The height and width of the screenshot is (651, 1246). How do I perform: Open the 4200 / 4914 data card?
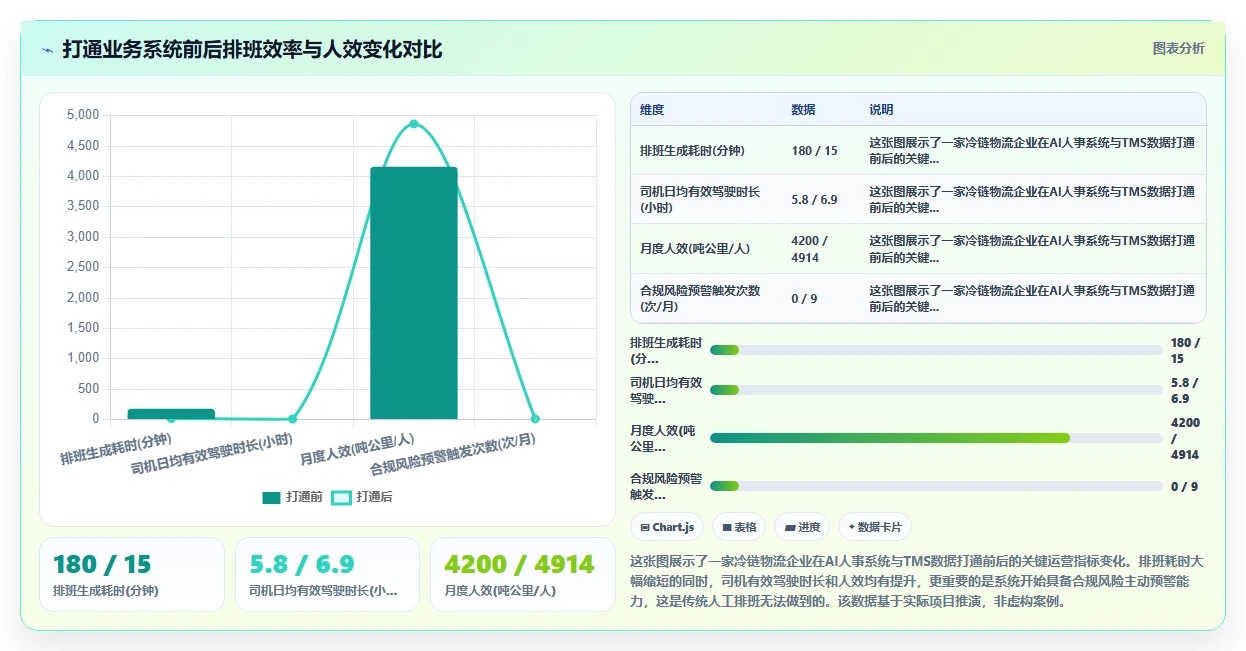(x=522, y=574)
